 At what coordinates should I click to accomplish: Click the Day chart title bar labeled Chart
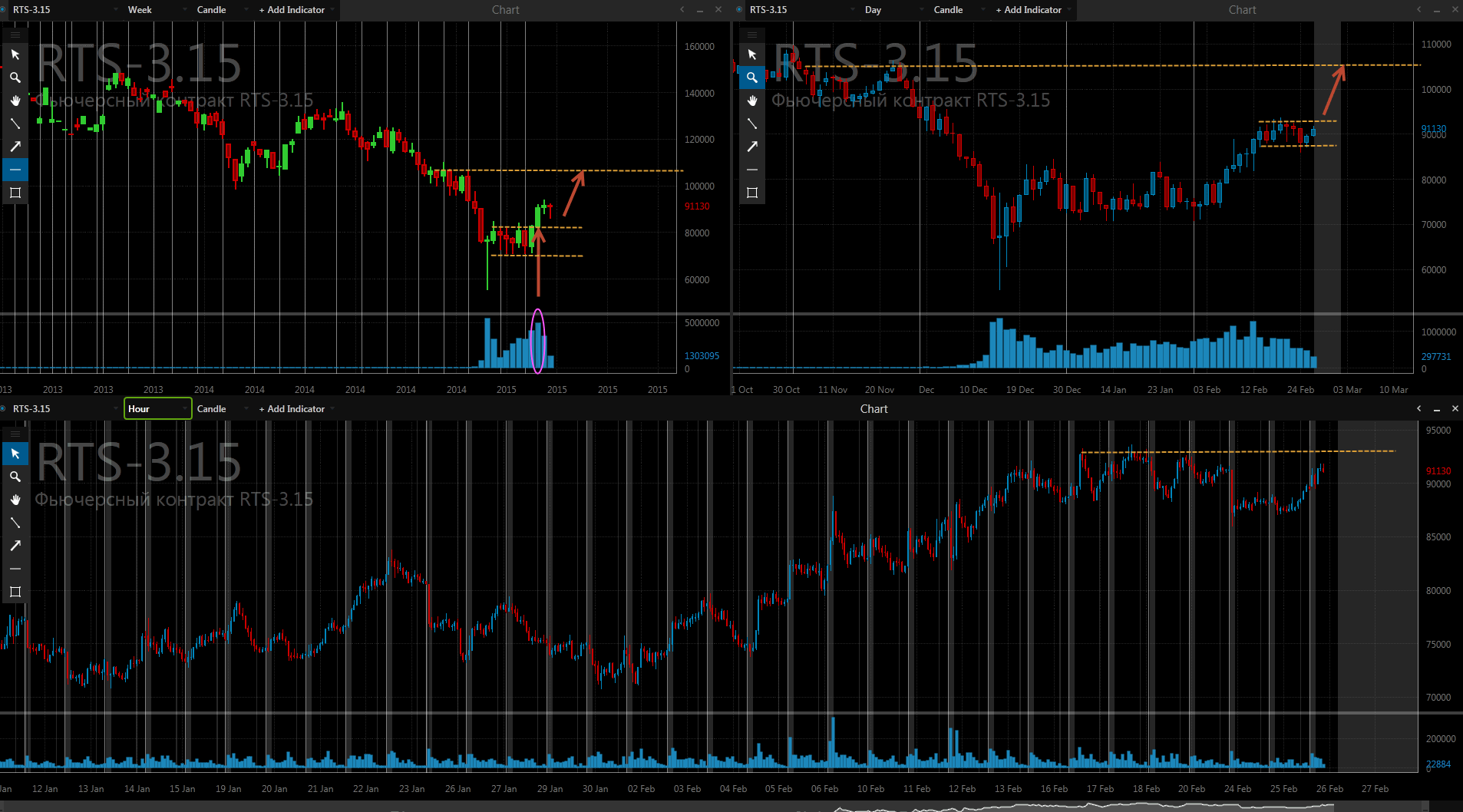pos(1243,10)
